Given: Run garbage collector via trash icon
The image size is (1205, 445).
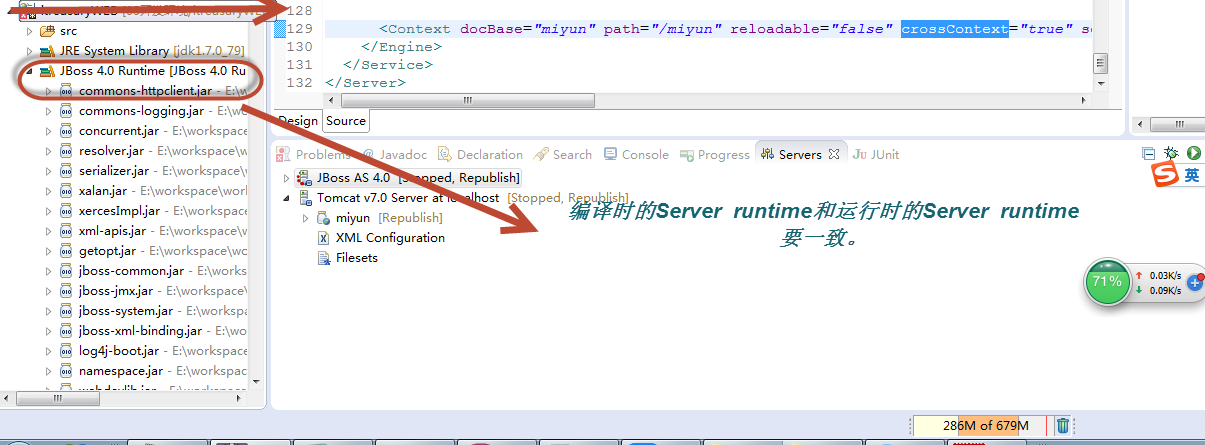Looking at the screenshot, I should 1063,425.
